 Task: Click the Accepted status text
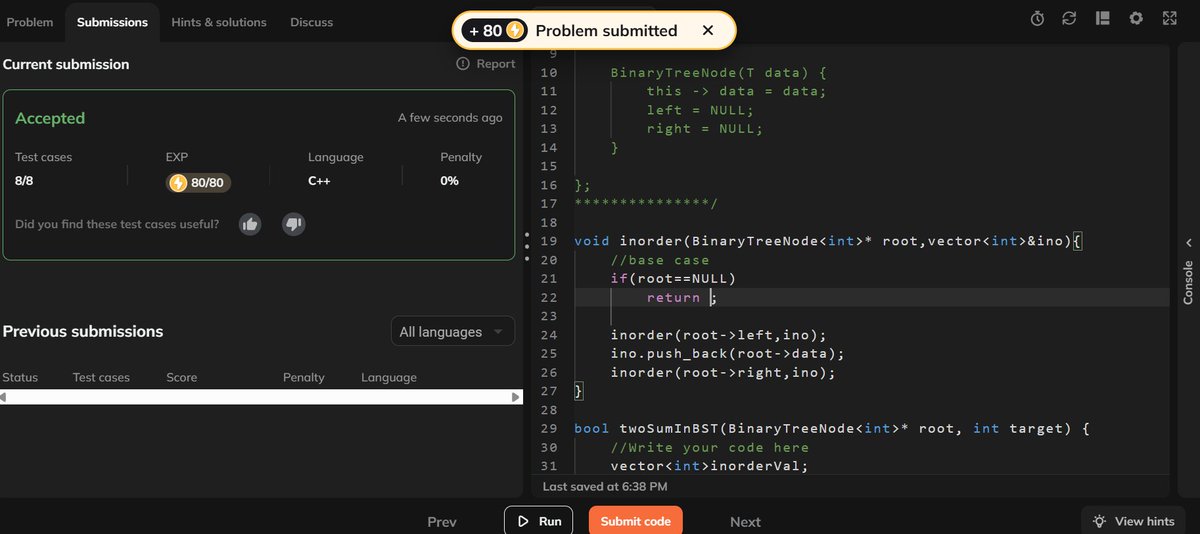[x=50, y=118]
